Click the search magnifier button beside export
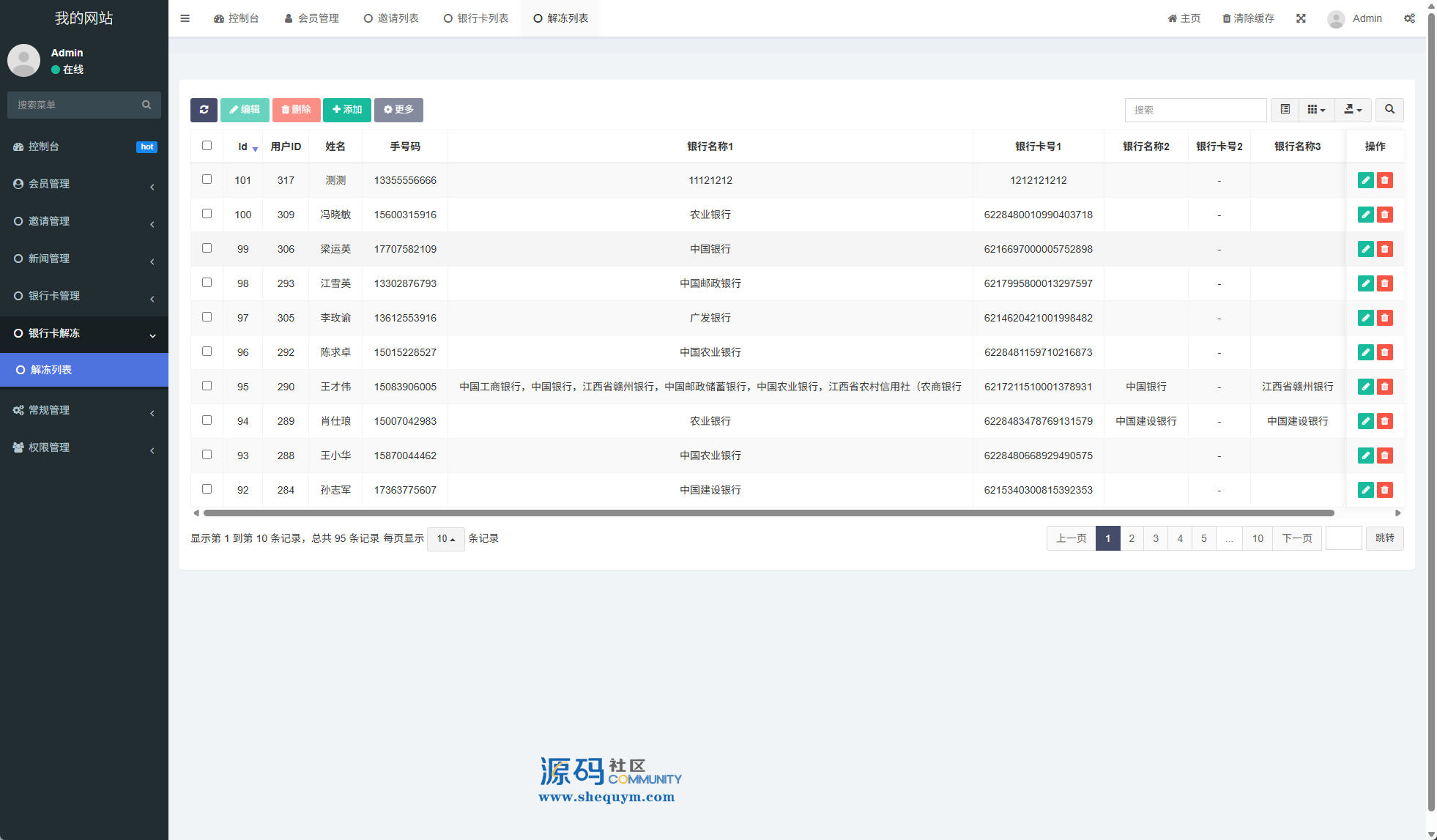 click(1389, 110)
